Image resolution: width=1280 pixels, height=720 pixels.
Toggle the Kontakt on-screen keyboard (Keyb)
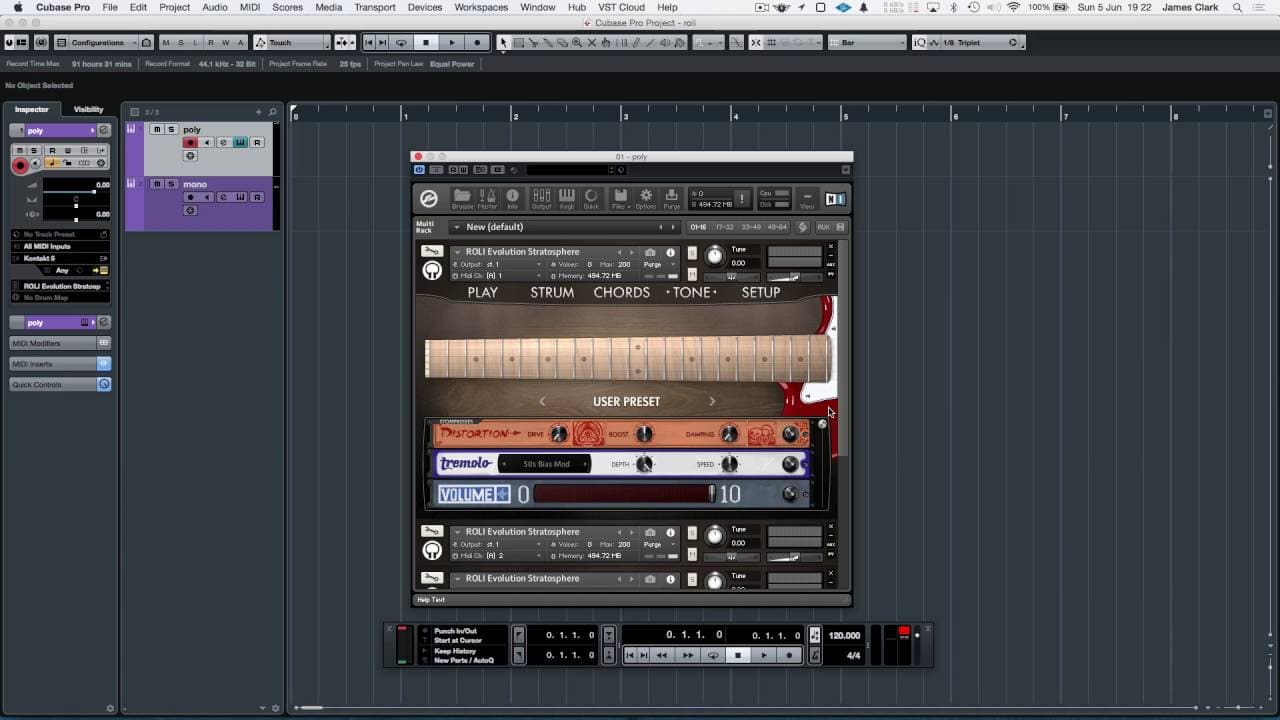(567, 198)
